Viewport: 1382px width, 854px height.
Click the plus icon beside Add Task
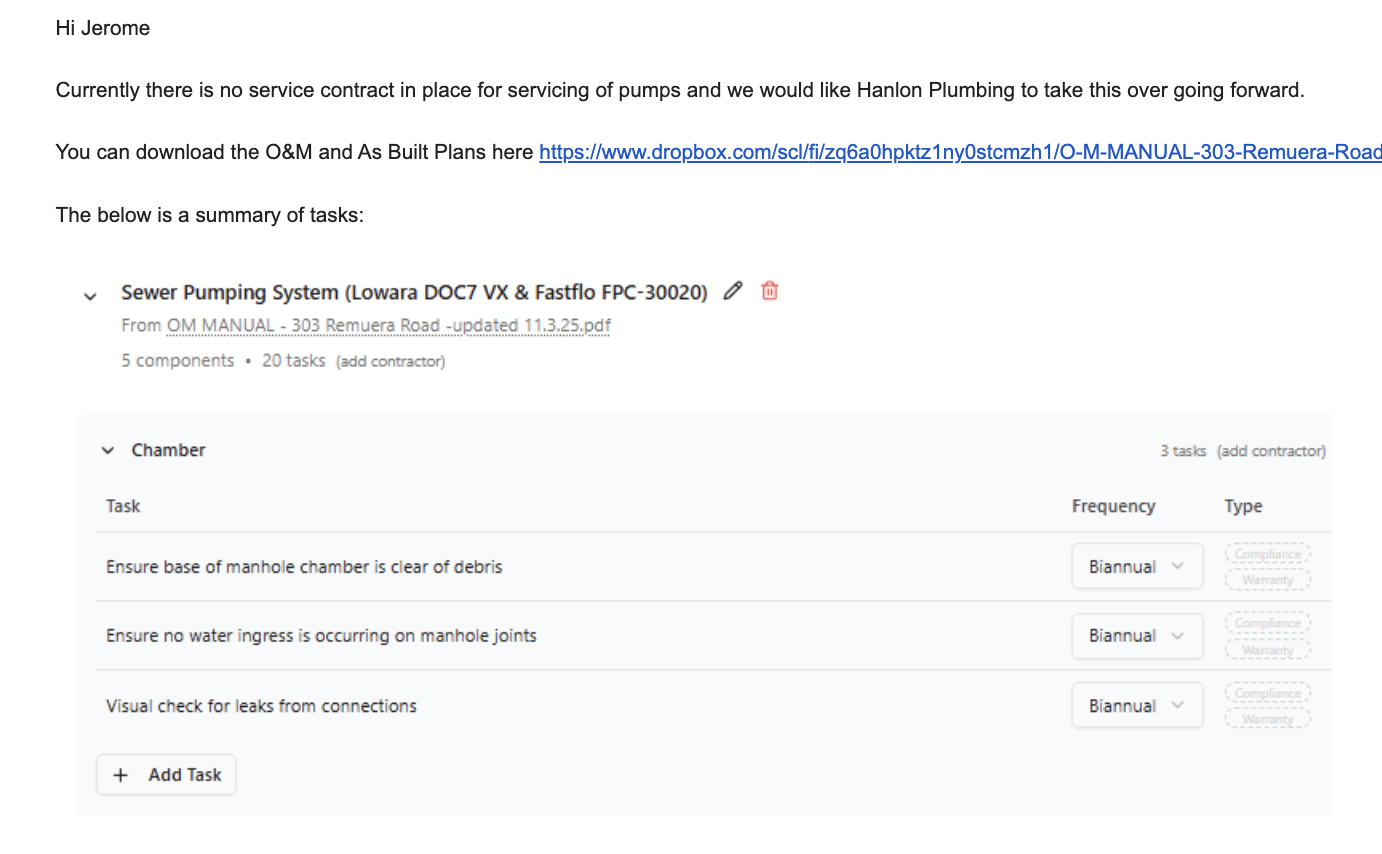coord(121,775)
